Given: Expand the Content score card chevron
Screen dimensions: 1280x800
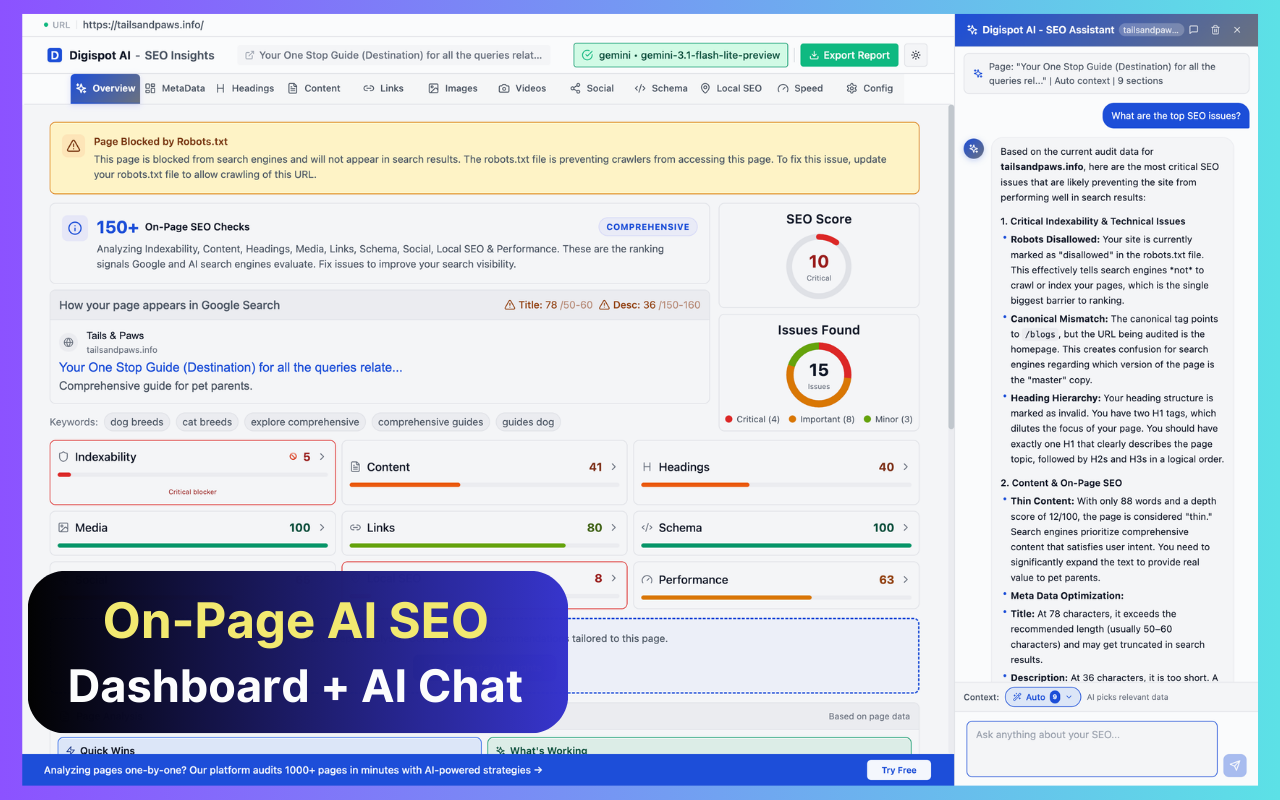Looking at the screenshot, I should [x=614, y=467].
